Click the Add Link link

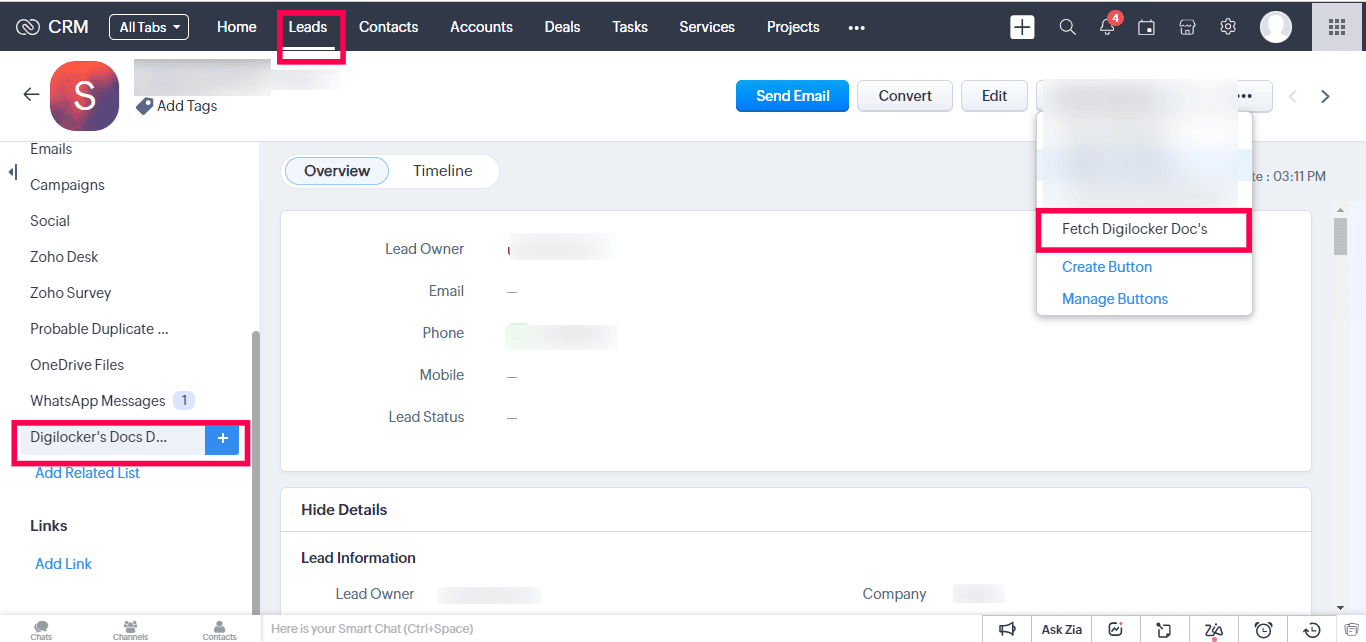pos(63,564)
